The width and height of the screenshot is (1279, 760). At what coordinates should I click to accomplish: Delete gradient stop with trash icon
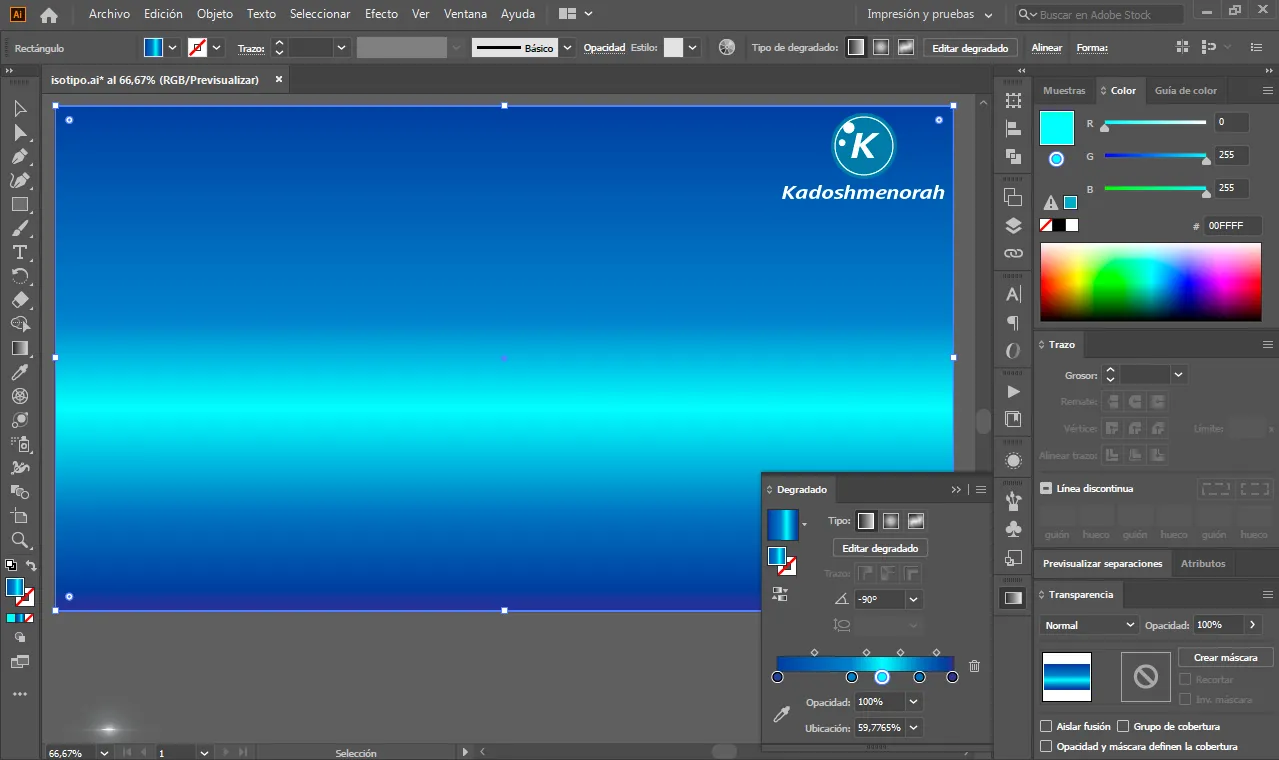click(974, 666)
